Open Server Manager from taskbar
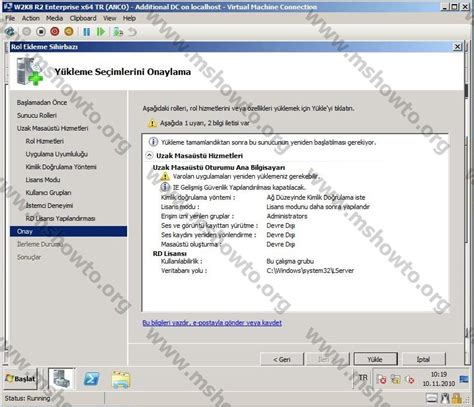The height and width of the screenshot is (407, 474). point(61,379)
